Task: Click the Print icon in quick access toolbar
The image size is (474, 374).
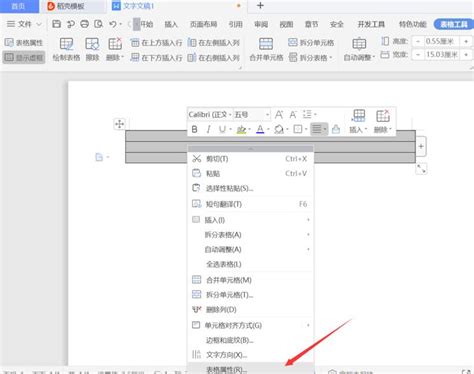Action: pyautogui.click(x=85, y=24)
